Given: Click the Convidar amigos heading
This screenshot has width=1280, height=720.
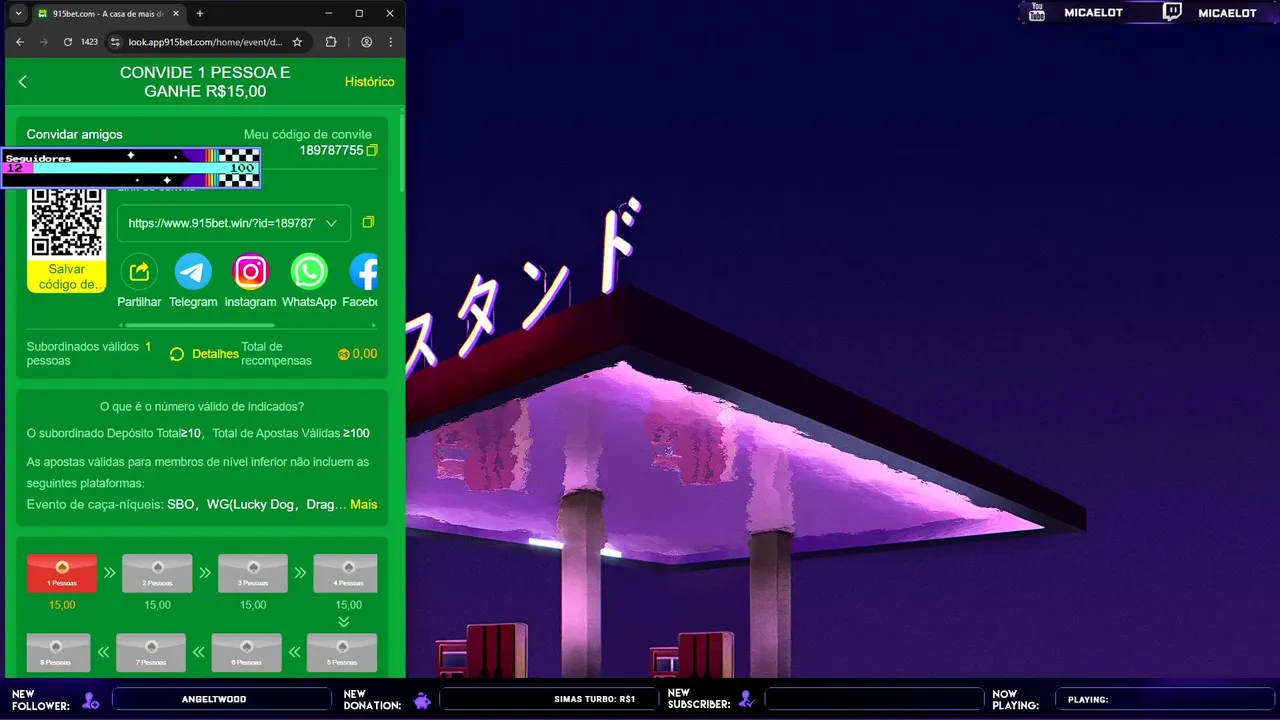Looking at the screenshot, I should point(75,134).
